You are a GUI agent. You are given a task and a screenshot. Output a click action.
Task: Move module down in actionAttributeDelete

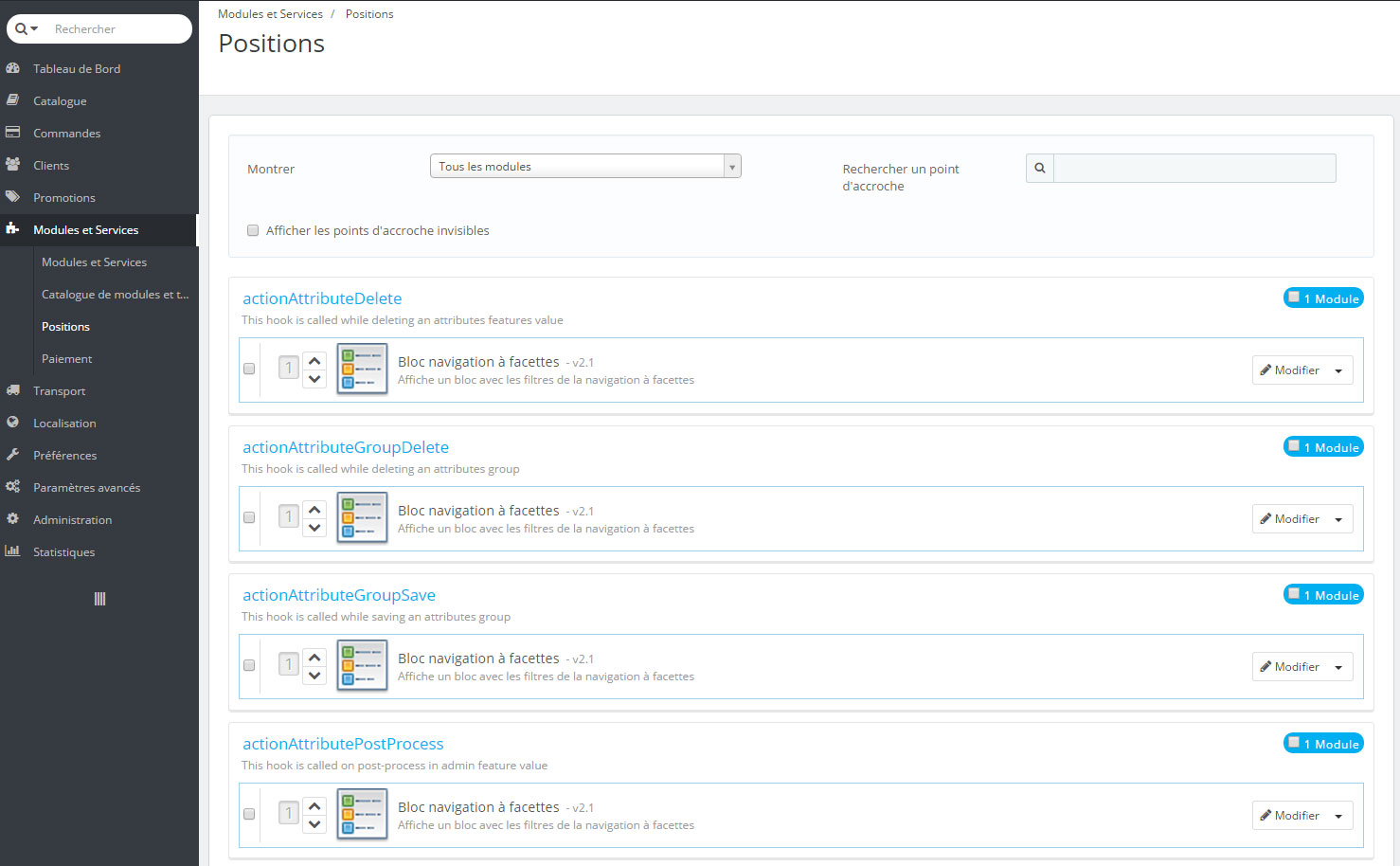(314, 379)
